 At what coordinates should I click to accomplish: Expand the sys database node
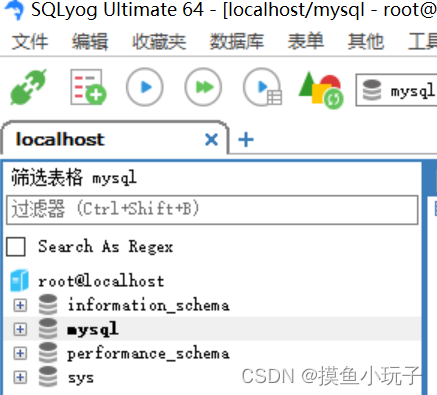point(20,377)
